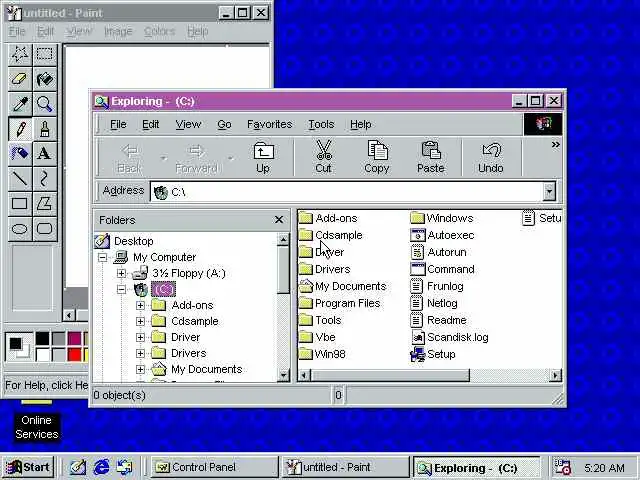Open the Favorites menu
The height and width of the screenshot is (480, 640).
(x=270, y=124)
